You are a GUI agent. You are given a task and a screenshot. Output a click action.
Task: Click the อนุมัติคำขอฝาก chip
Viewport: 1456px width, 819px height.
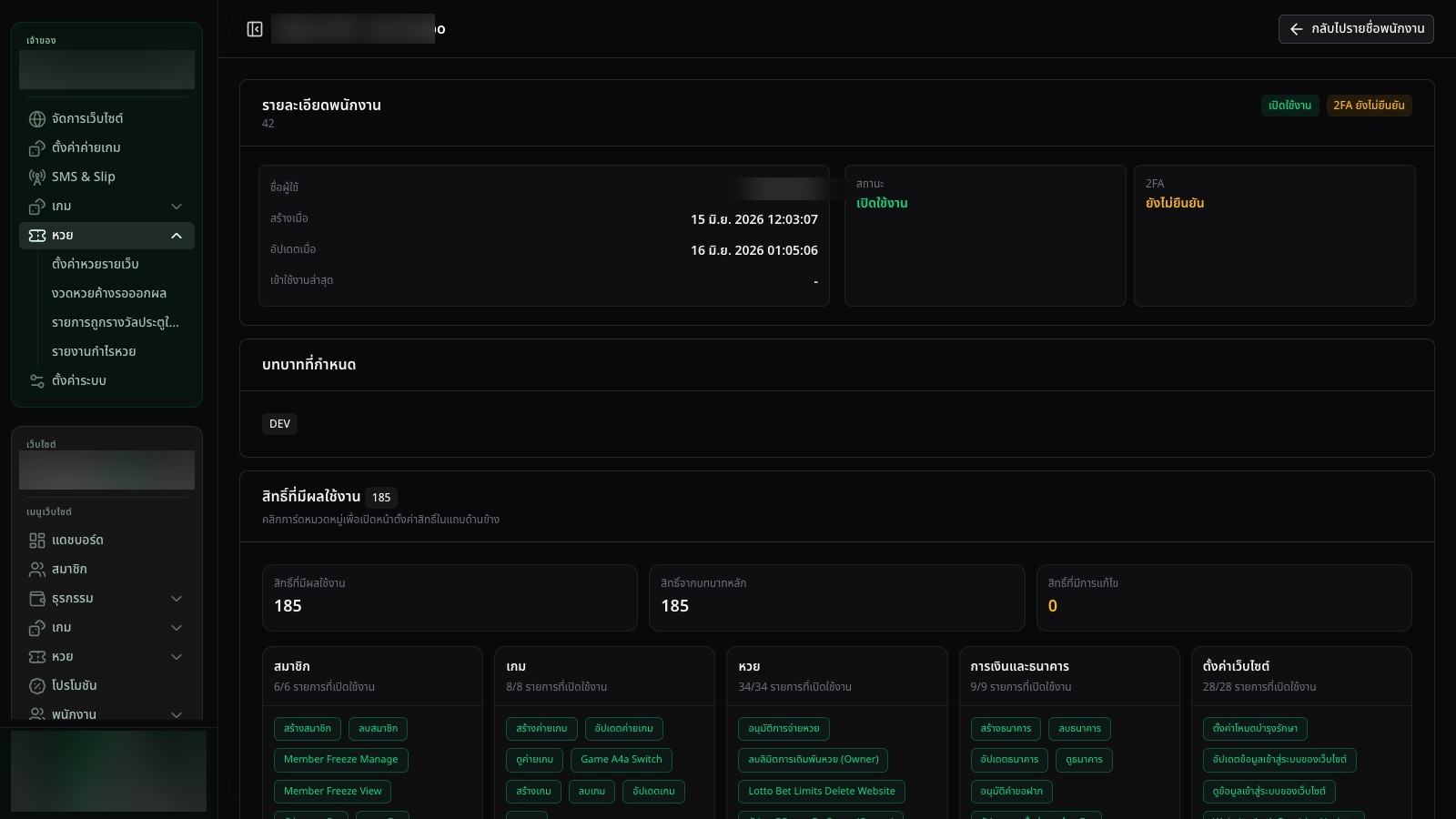point(1012,792)
